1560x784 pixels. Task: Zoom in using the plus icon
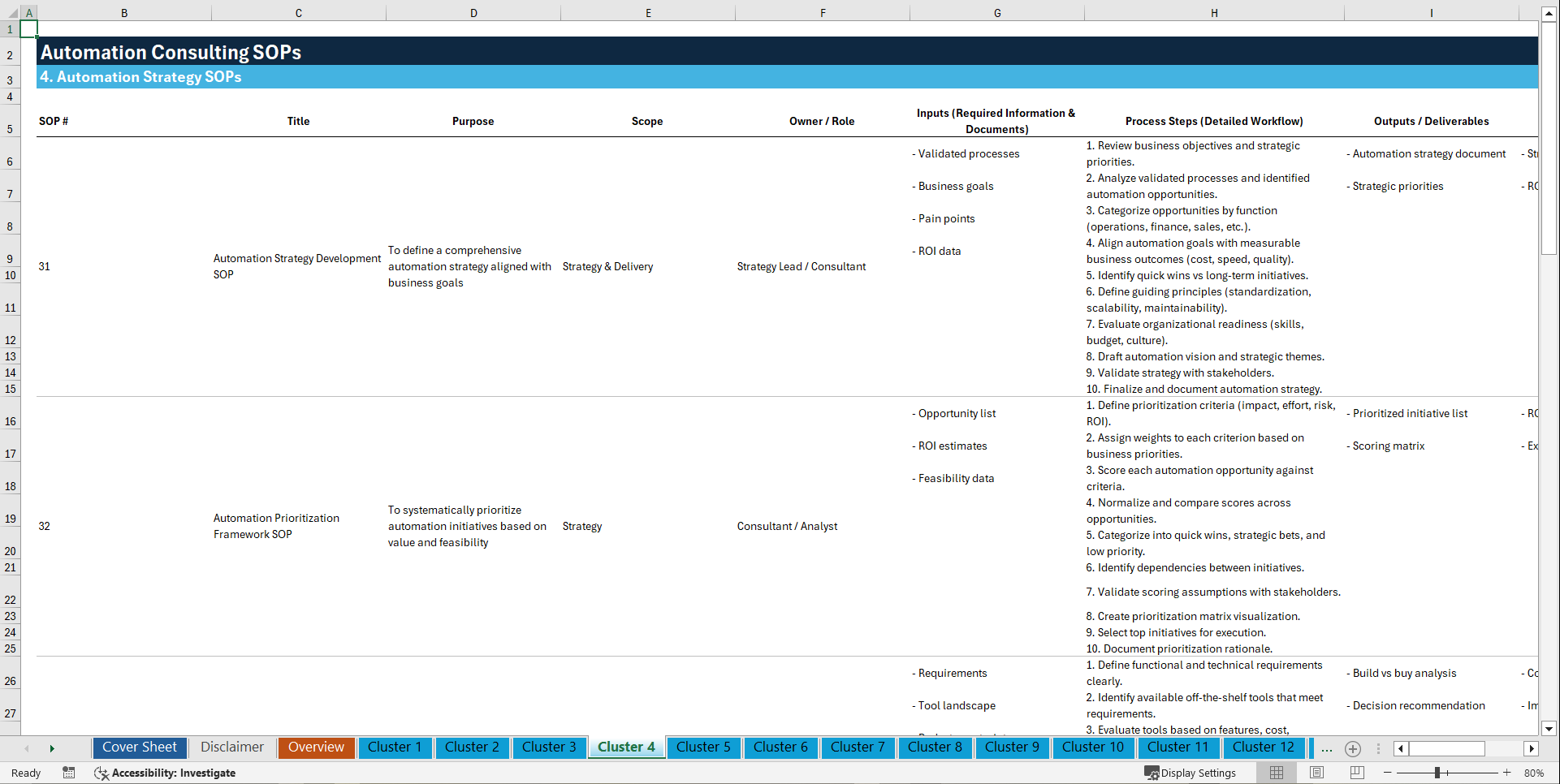coord(1507,773)
